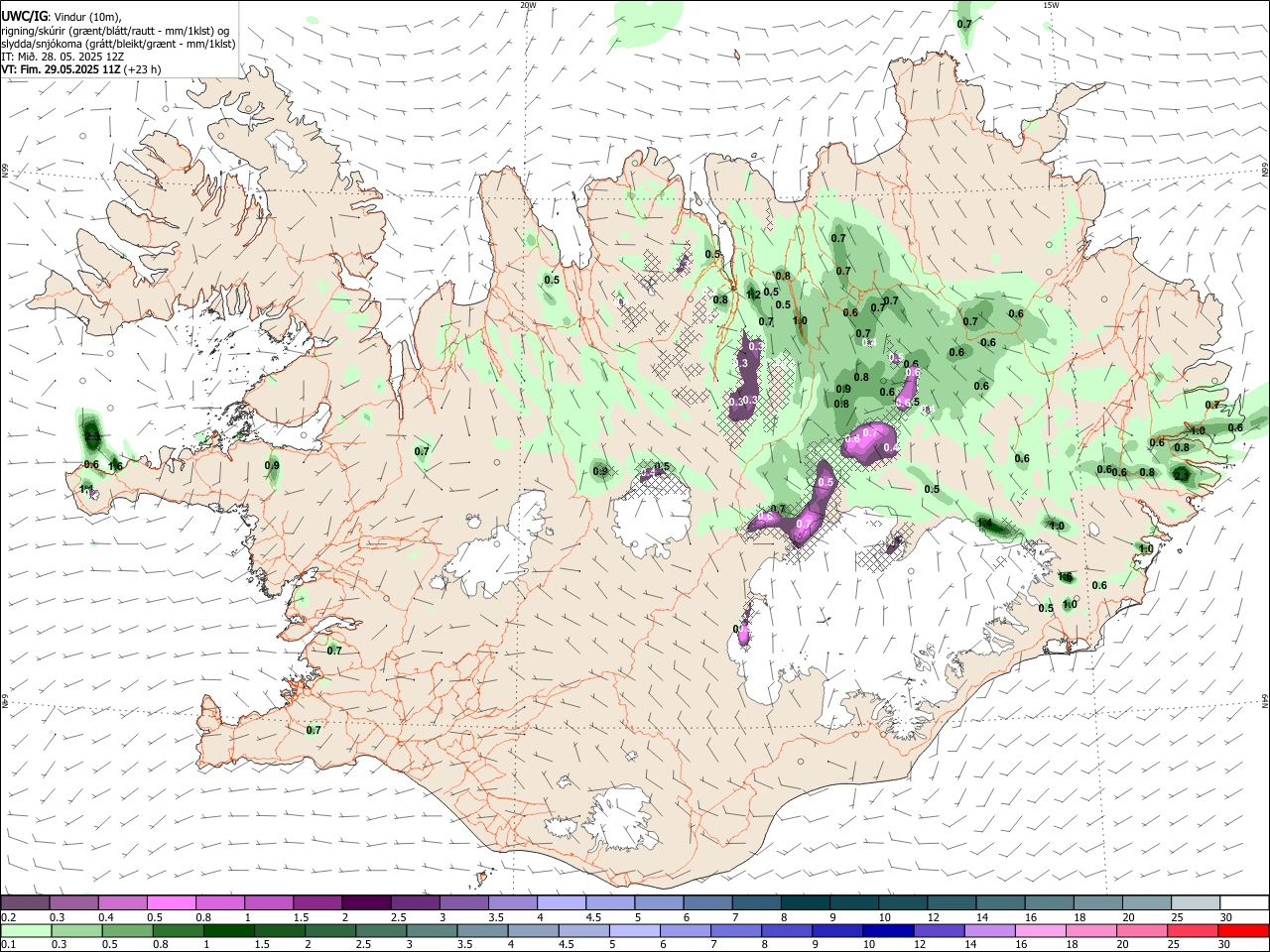Image resolution: width=1270 pixels, height=952 pixels.
Task: Pick the slate blue 6–7 swatch, upper legend
Action: point(707,902)
